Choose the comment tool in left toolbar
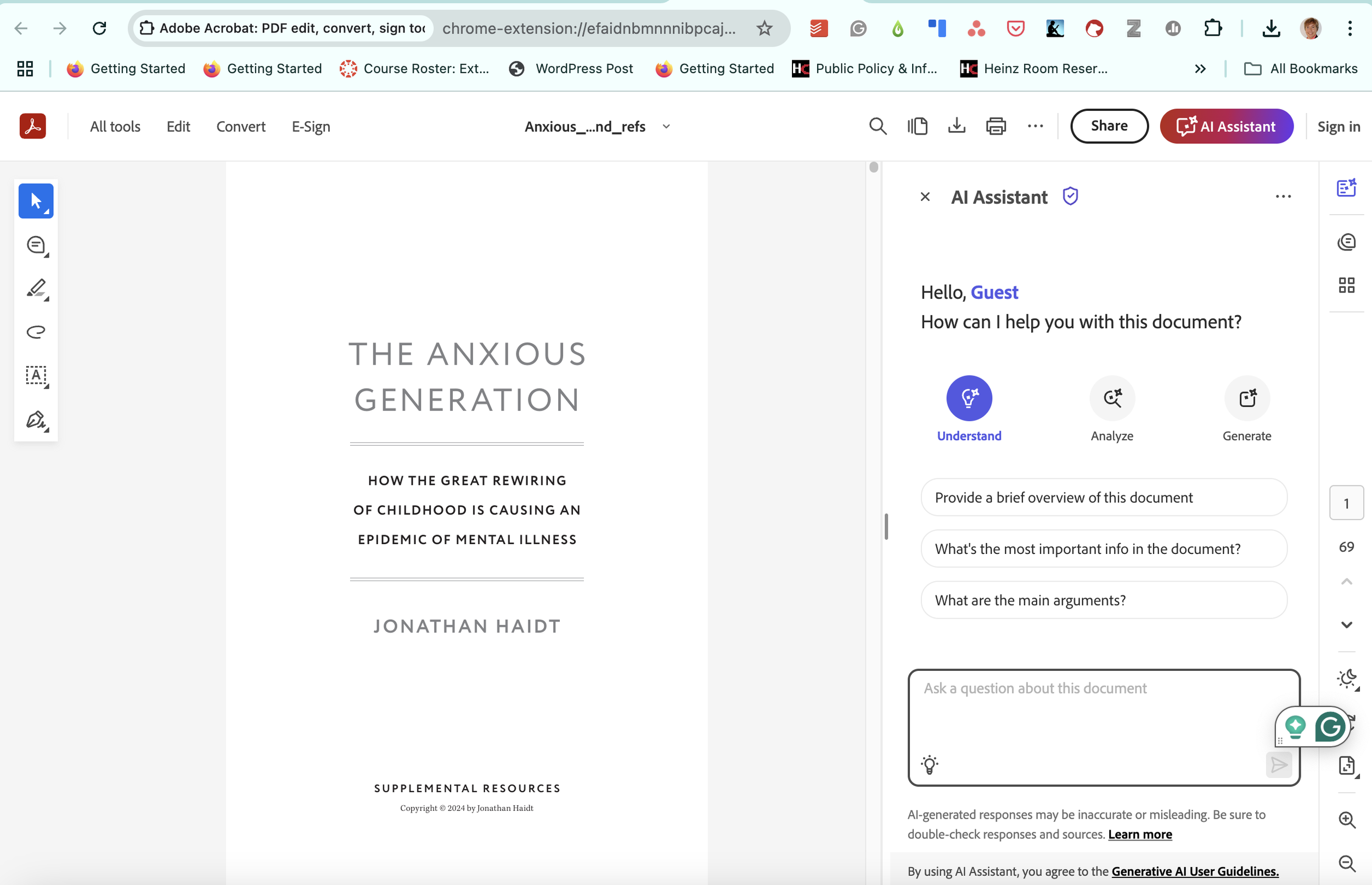1372x885 pixels. pyautogui.click(x=36, y=245)
